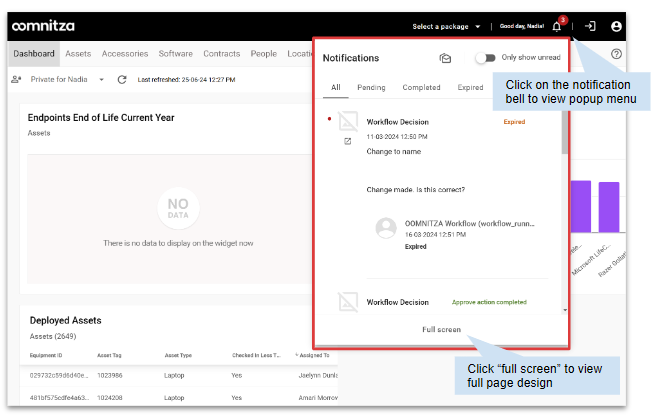Click Full screen notifications link
The image size is (660, 416).
click(x=441, y=330)
